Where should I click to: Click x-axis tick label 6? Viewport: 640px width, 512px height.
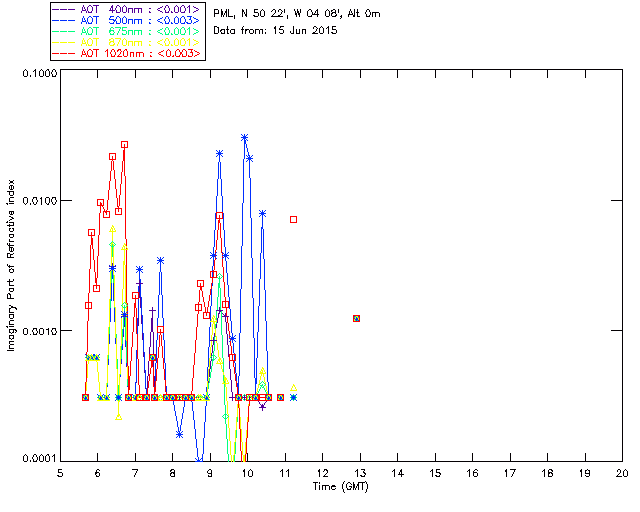pyautogui.click(x=98, y=473)
